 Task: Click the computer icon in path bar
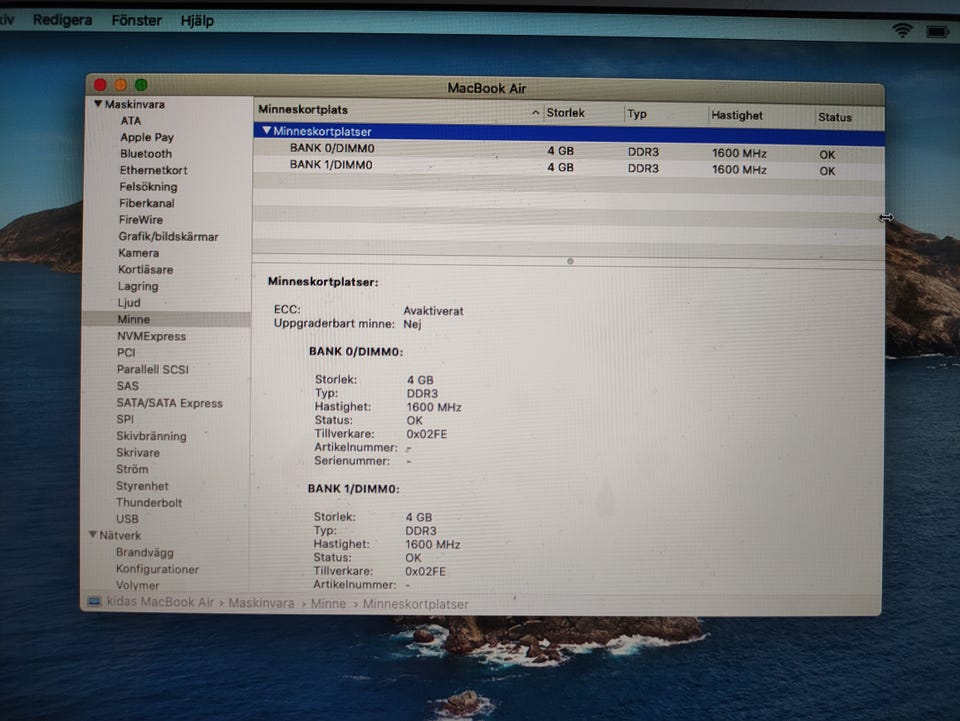[95, 602]
